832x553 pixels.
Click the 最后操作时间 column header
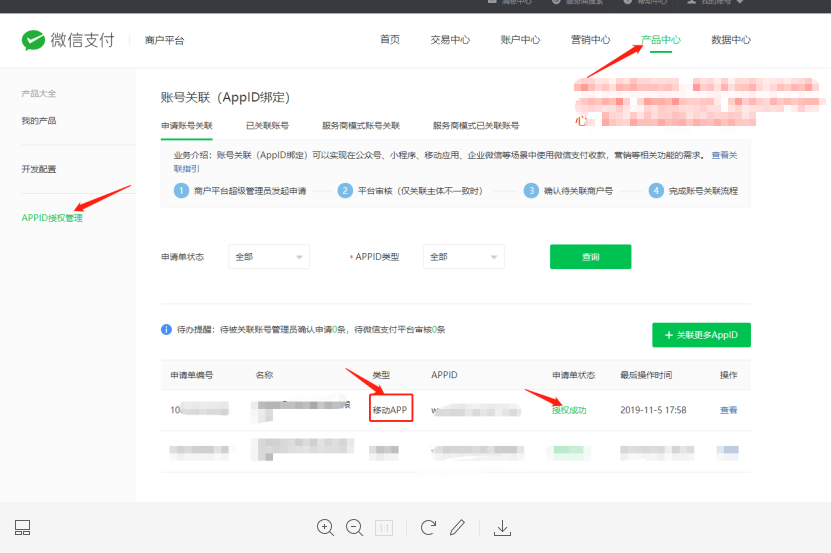[646, 375]
